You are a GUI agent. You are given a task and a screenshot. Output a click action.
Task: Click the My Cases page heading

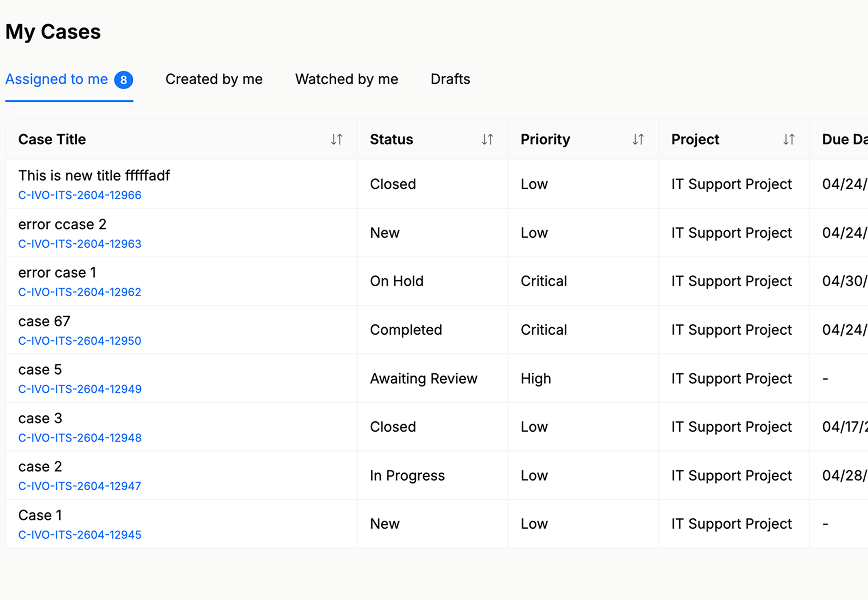[x=53, y=32]
